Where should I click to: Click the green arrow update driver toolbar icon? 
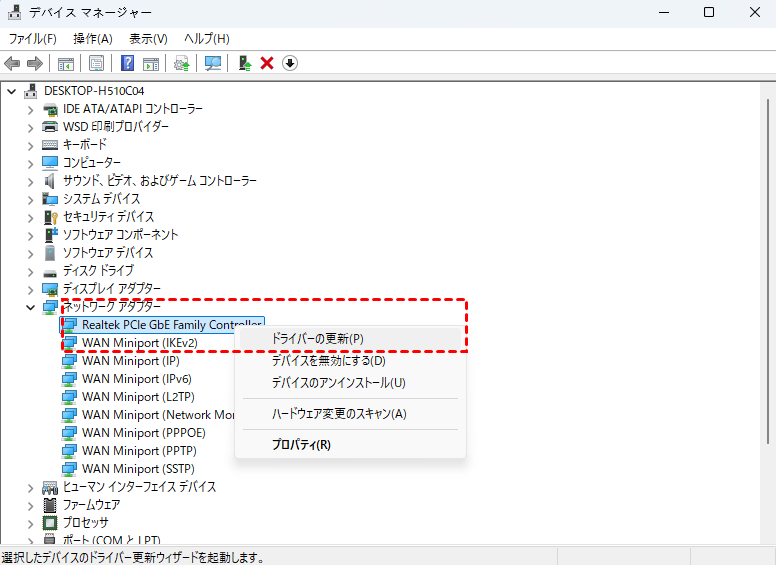pyautogui.click(x=244, y=63)
